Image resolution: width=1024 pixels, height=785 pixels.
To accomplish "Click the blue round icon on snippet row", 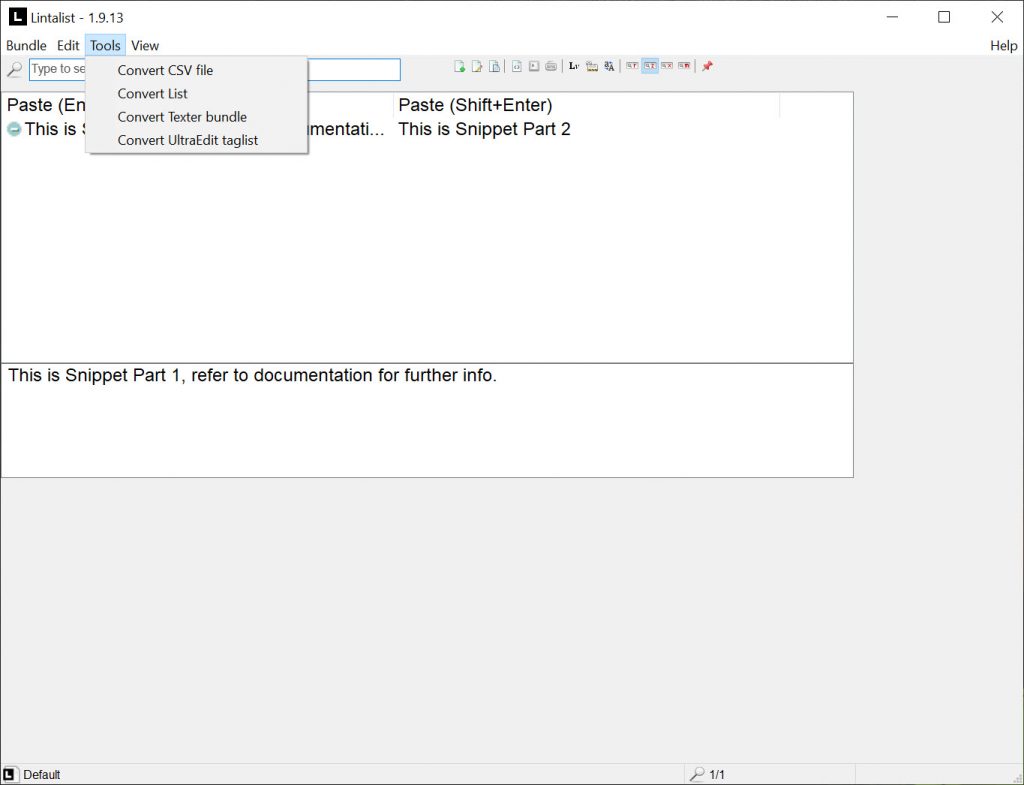I will click(x=14, y=129).
